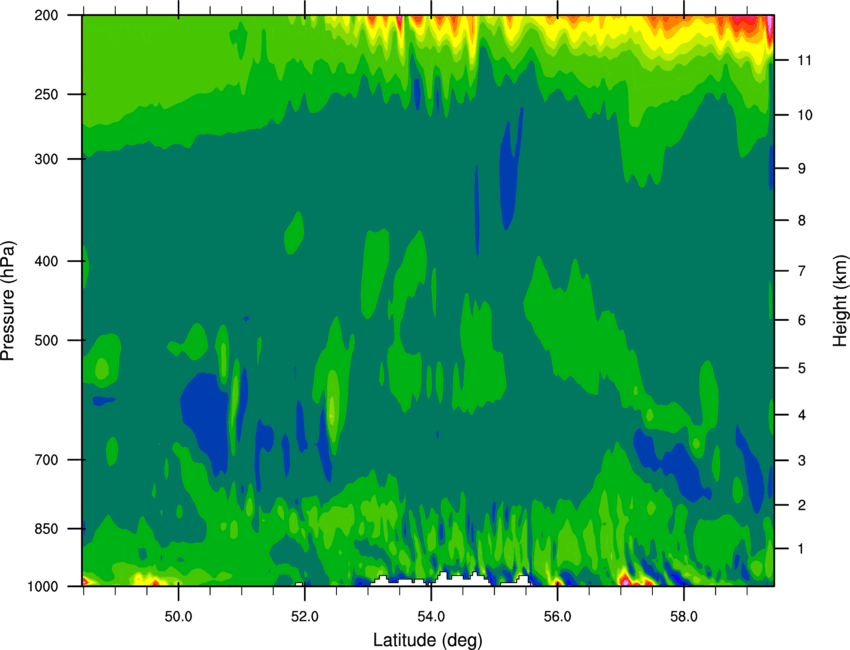This screenshot has height=650, width=850.
Task: Click the 54.0 latitude tick label
Action: 432,617
